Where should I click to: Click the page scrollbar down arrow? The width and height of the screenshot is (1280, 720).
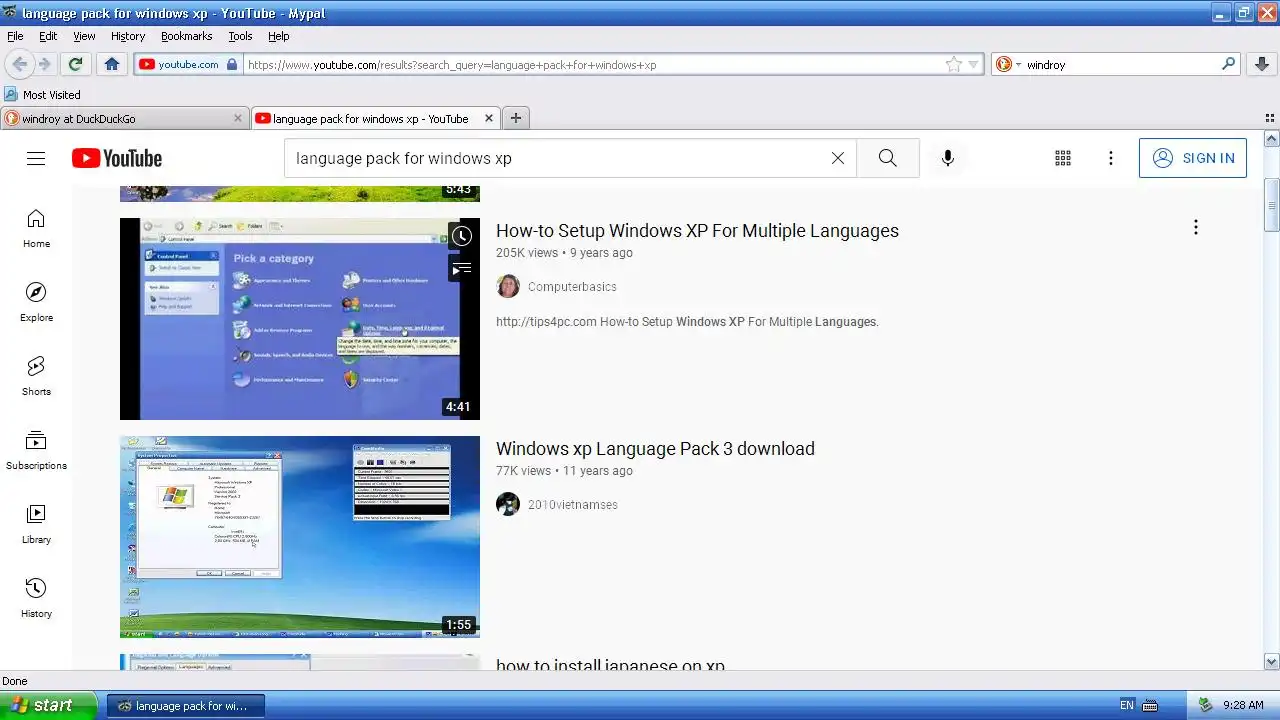click(x=1271, y=661)
